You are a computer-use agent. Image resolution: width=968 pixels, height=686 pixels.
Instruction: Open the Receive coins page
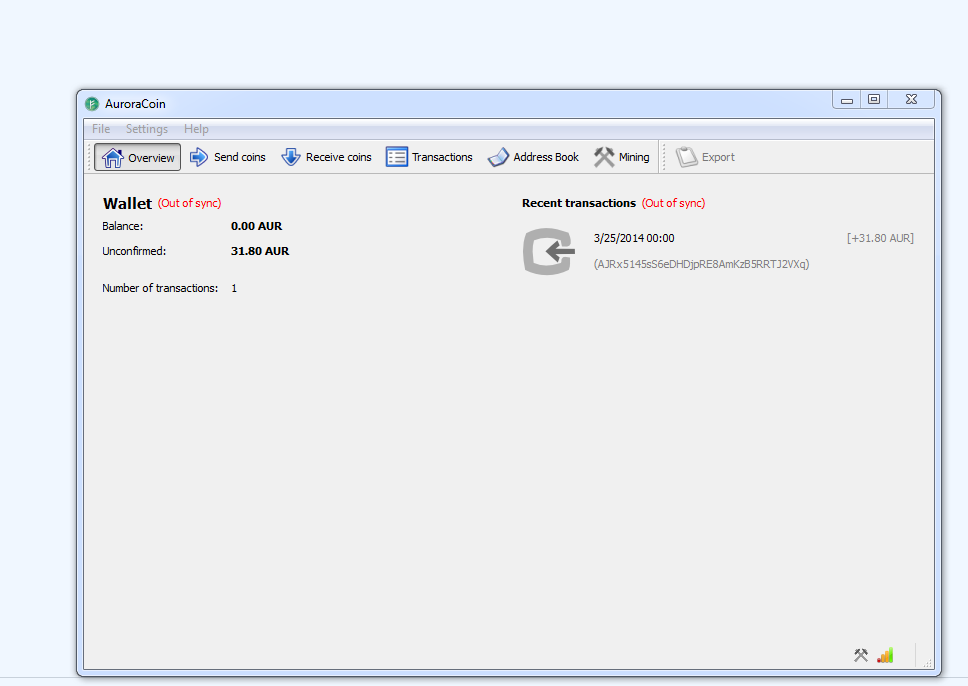326,157
